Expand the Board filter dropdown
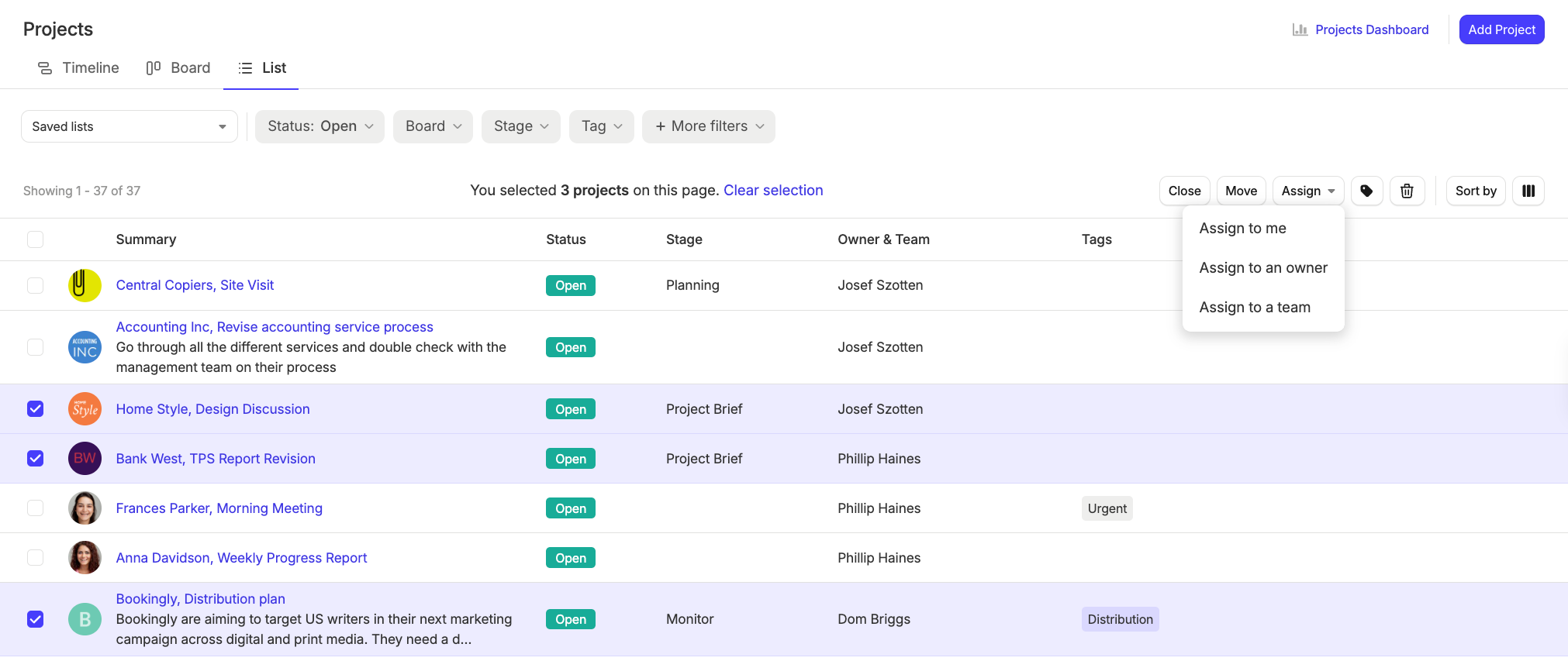 [433, 126]
